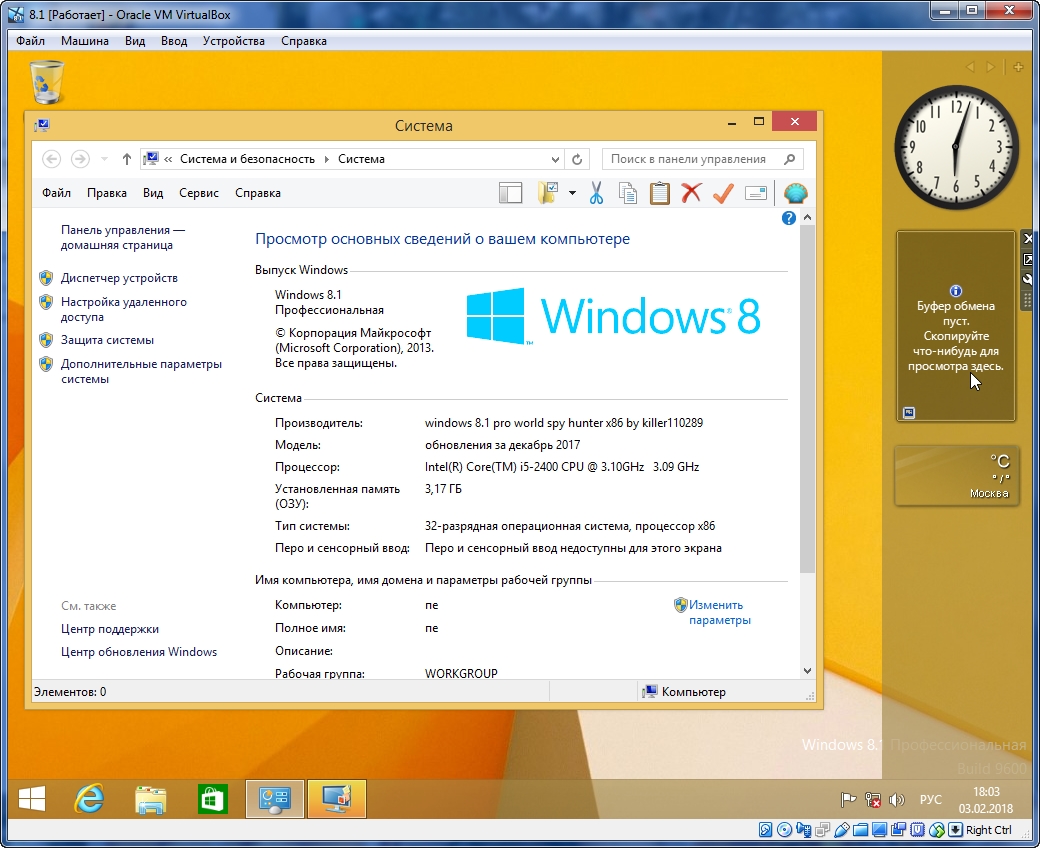Open the folder options toolbar icon
This screenshot has width=1040, height=848.
click(x=548, y=193)
